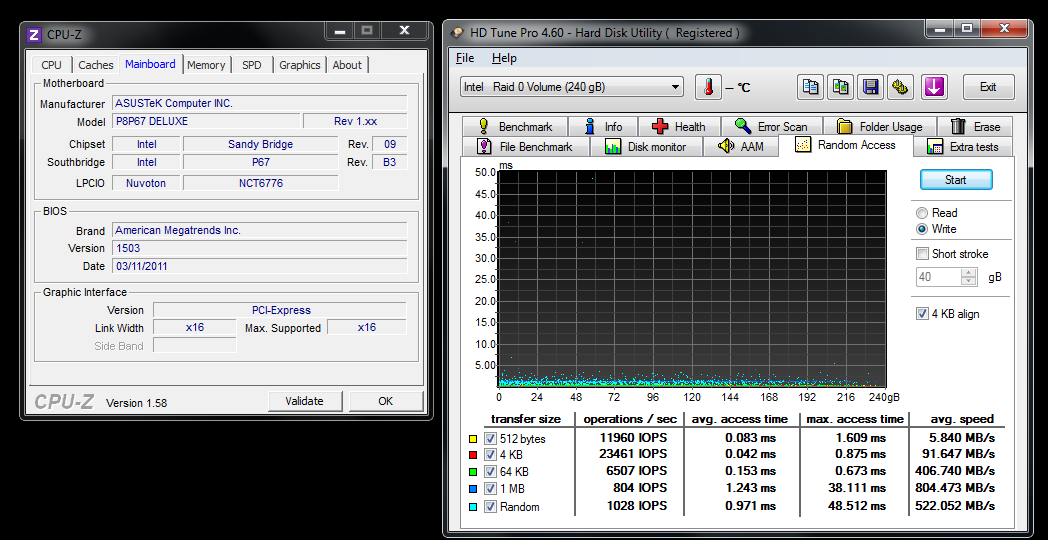
Task: Click the short stroke size field showing 40
Action: click(938, 277)
